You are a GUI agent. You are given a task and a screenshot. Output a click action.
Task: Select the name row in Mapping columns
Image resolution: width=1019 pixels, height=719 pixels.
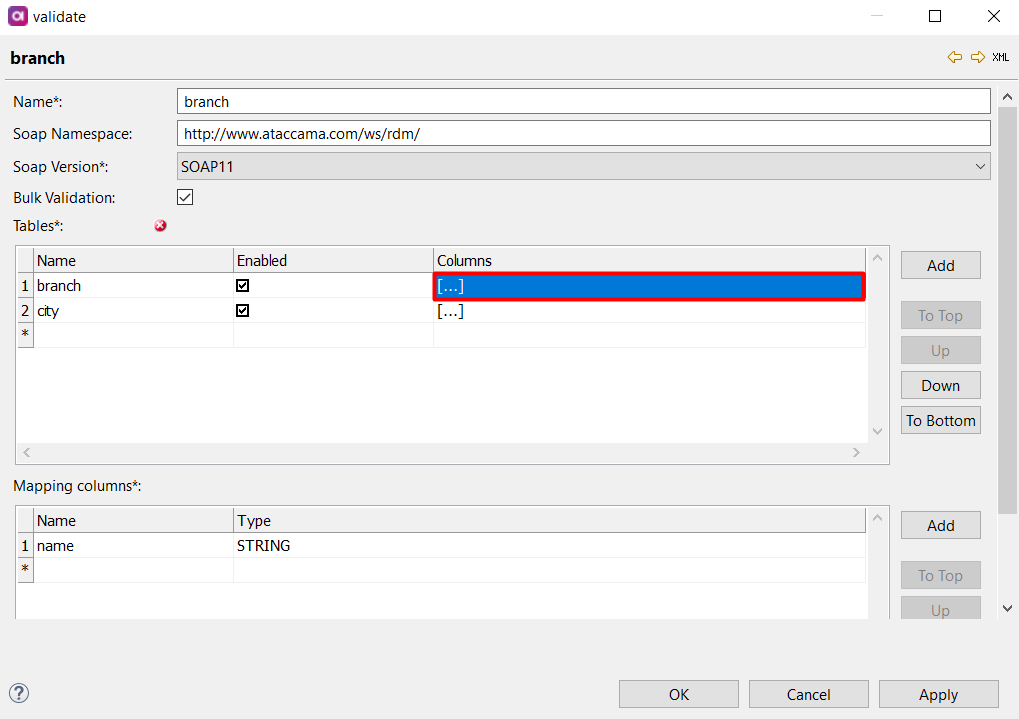tap(130, 546)
